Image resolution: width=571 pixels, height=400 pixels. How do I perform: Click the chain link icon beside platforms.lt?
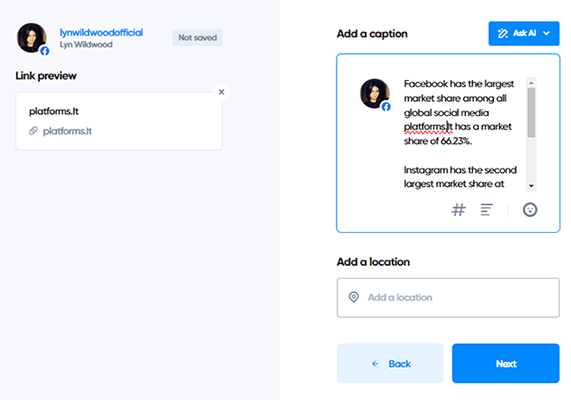(x=34, y=131)
